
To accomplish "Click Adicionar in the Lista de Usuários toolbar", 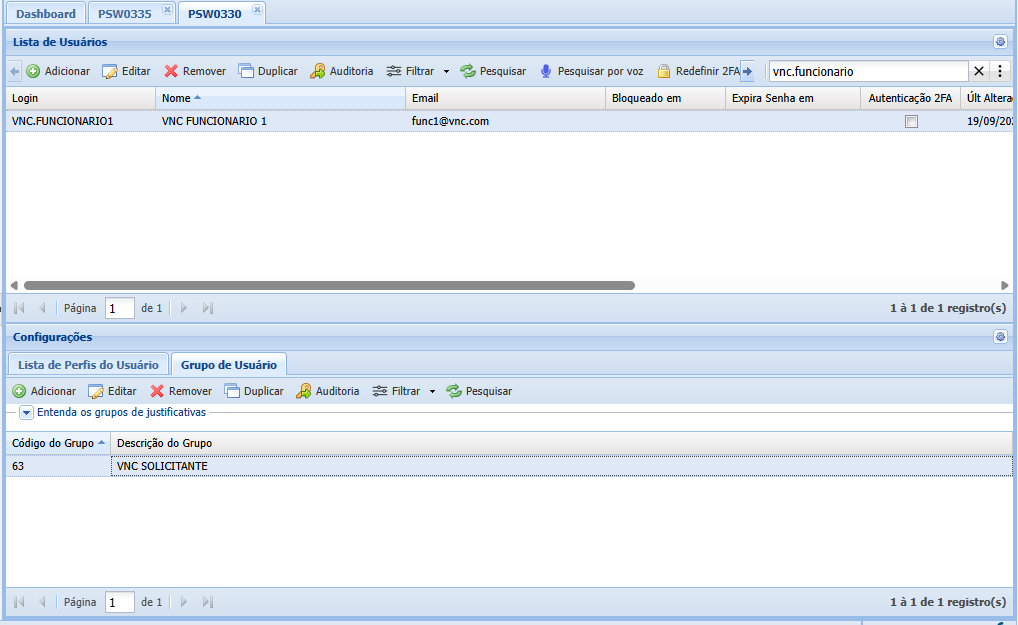I will point(58,71).
